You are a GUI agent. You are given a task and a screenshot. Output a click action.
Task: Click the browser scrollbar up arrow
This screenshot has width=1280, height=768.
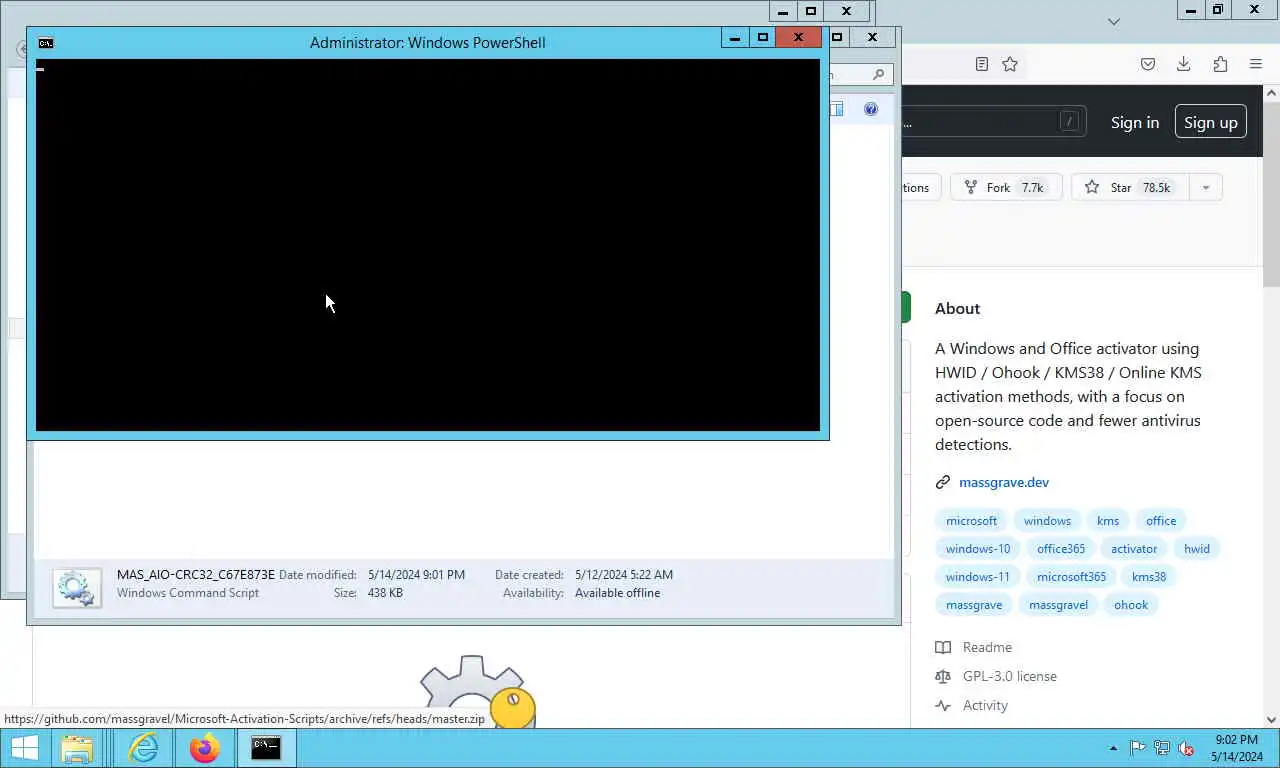click(1271, 93)
